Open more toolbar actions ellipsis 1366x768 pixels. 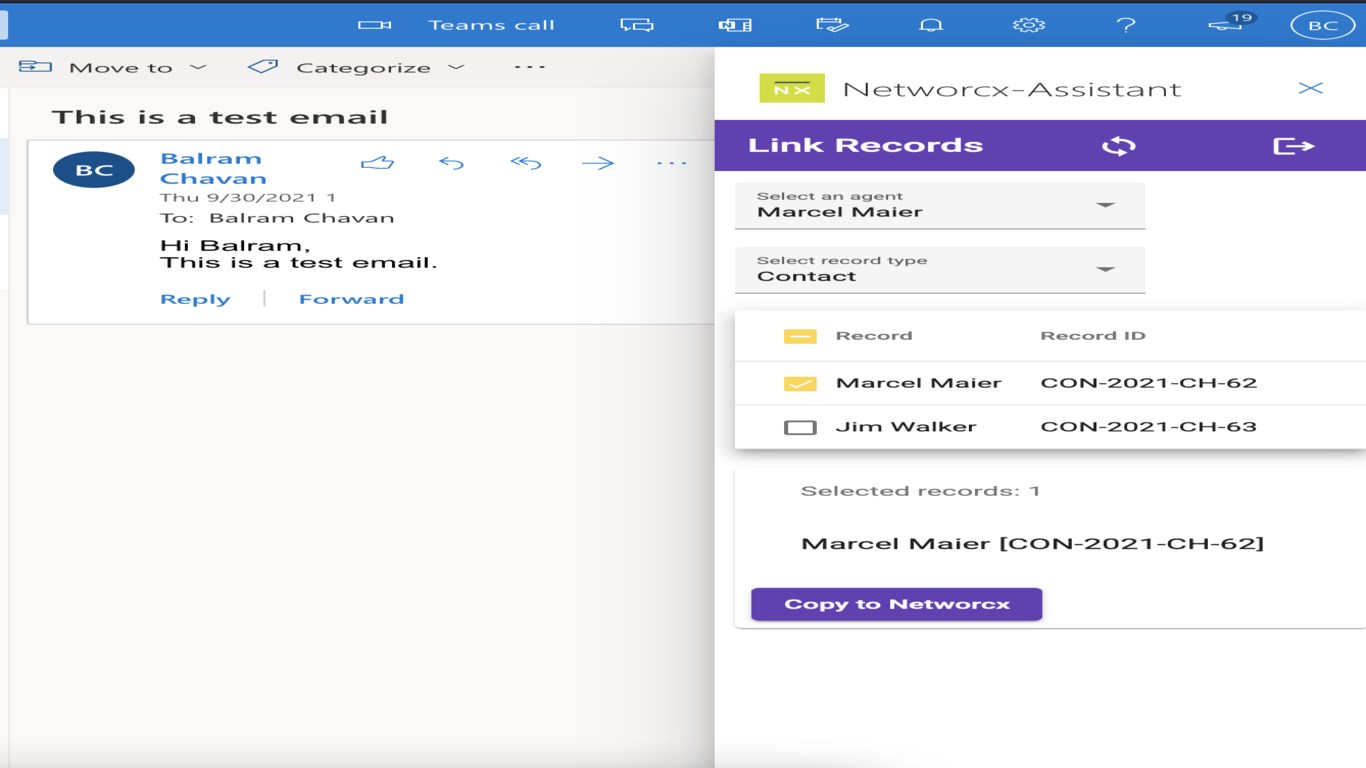click(x=530, y=67)
